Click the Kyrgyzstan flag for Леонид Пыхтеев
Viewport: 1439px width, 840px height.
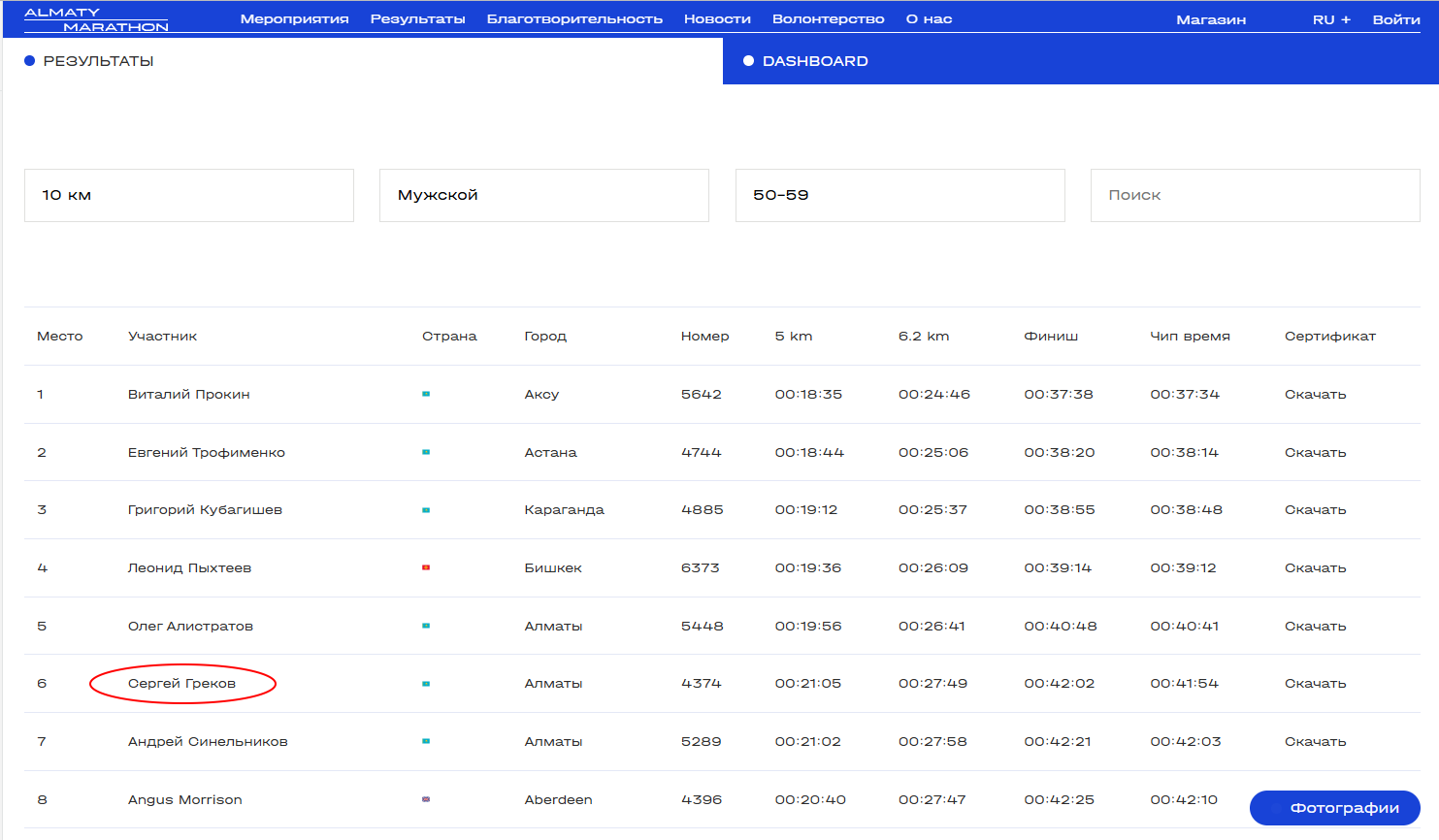tap(426, 567)
